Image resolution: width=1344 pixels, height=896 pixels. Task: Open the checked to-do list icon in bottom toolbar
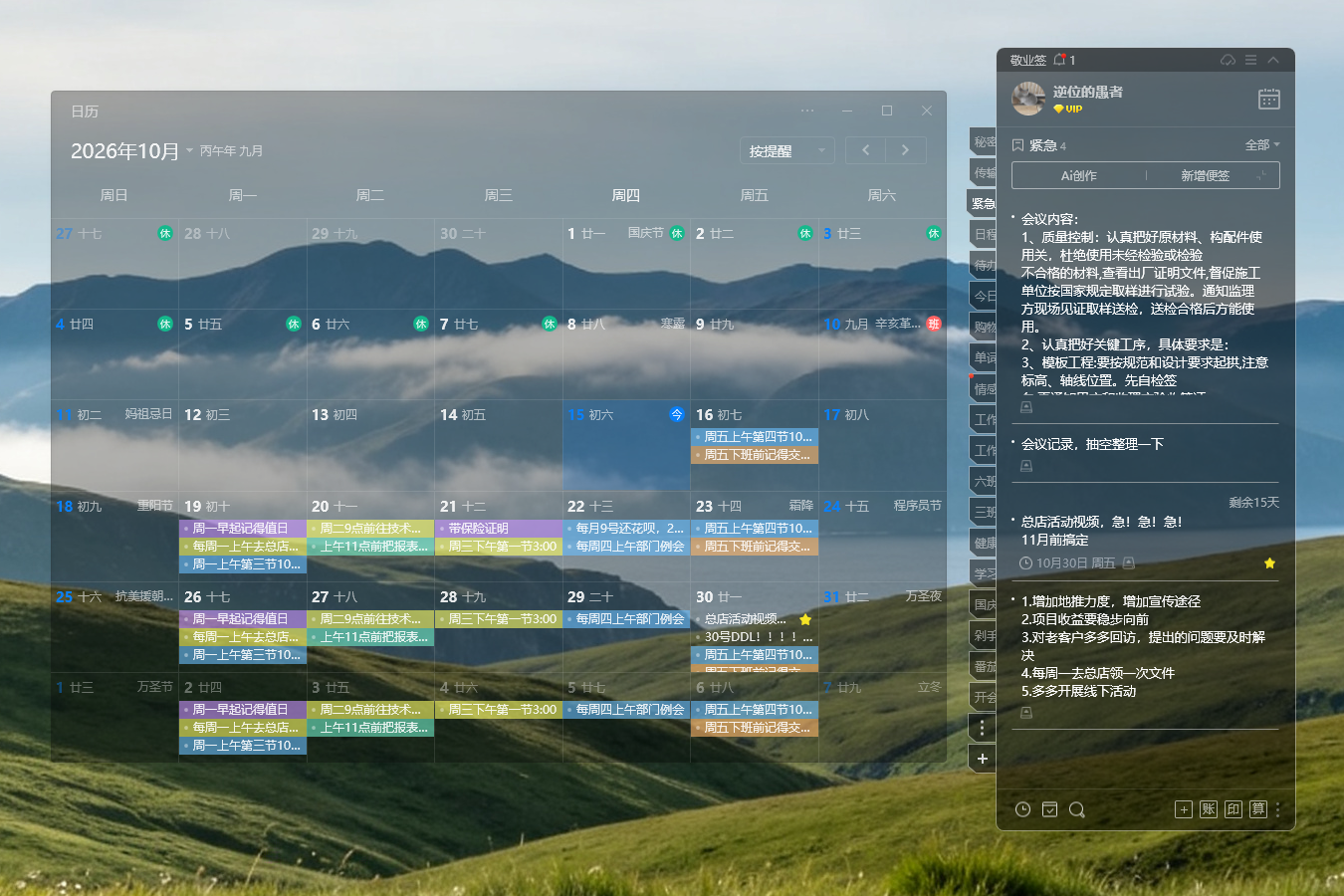tap(1049, 809)
